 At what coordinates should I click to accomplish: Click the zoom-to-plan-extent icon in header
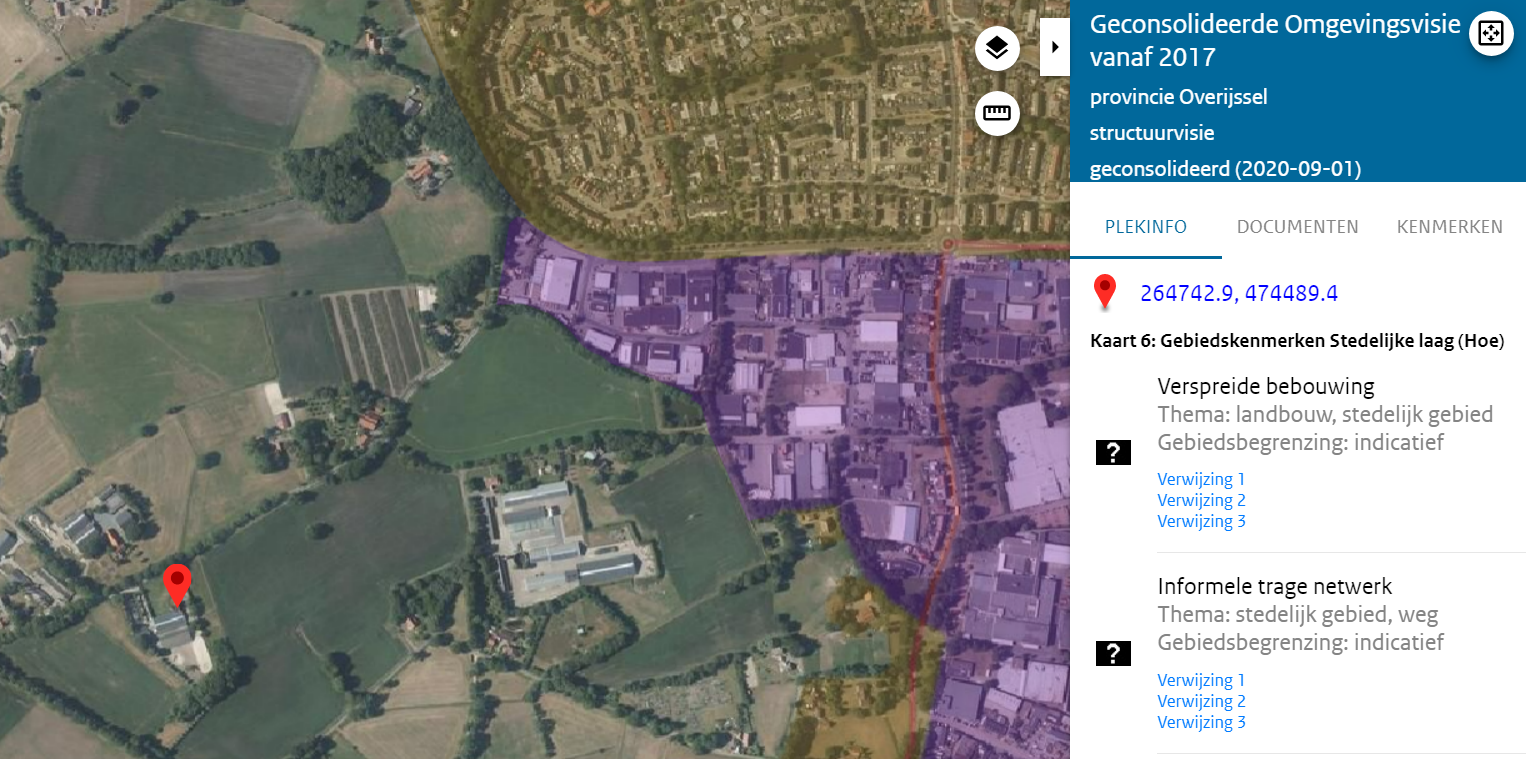(x=1490, y=33)
